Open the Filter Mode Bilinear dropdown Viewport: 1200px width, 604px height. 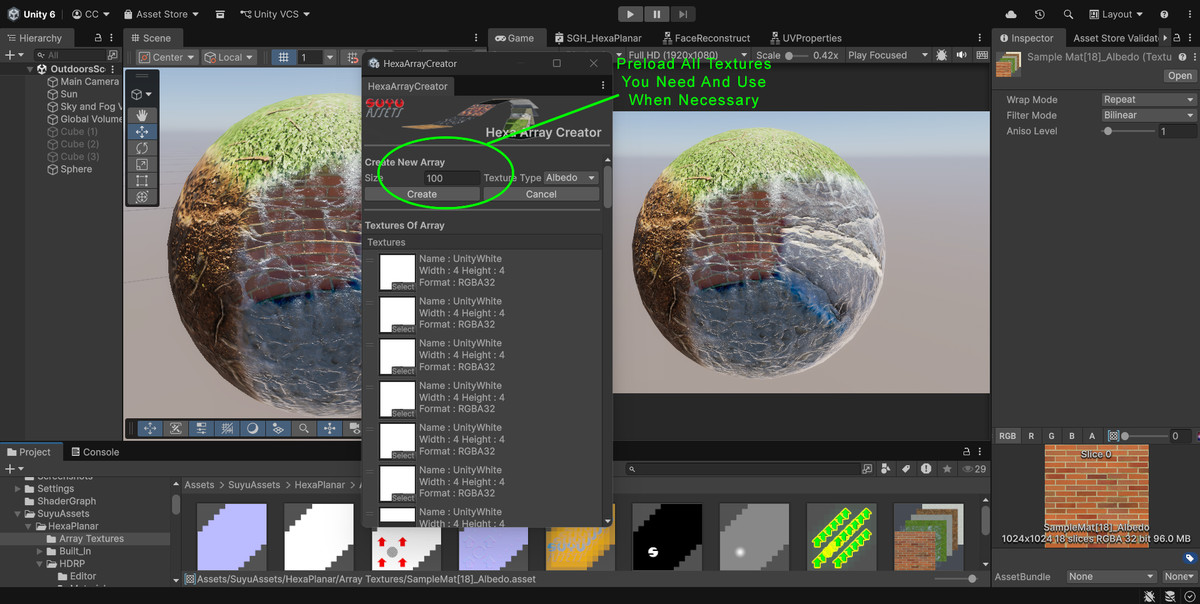[x=1148, y=115]
